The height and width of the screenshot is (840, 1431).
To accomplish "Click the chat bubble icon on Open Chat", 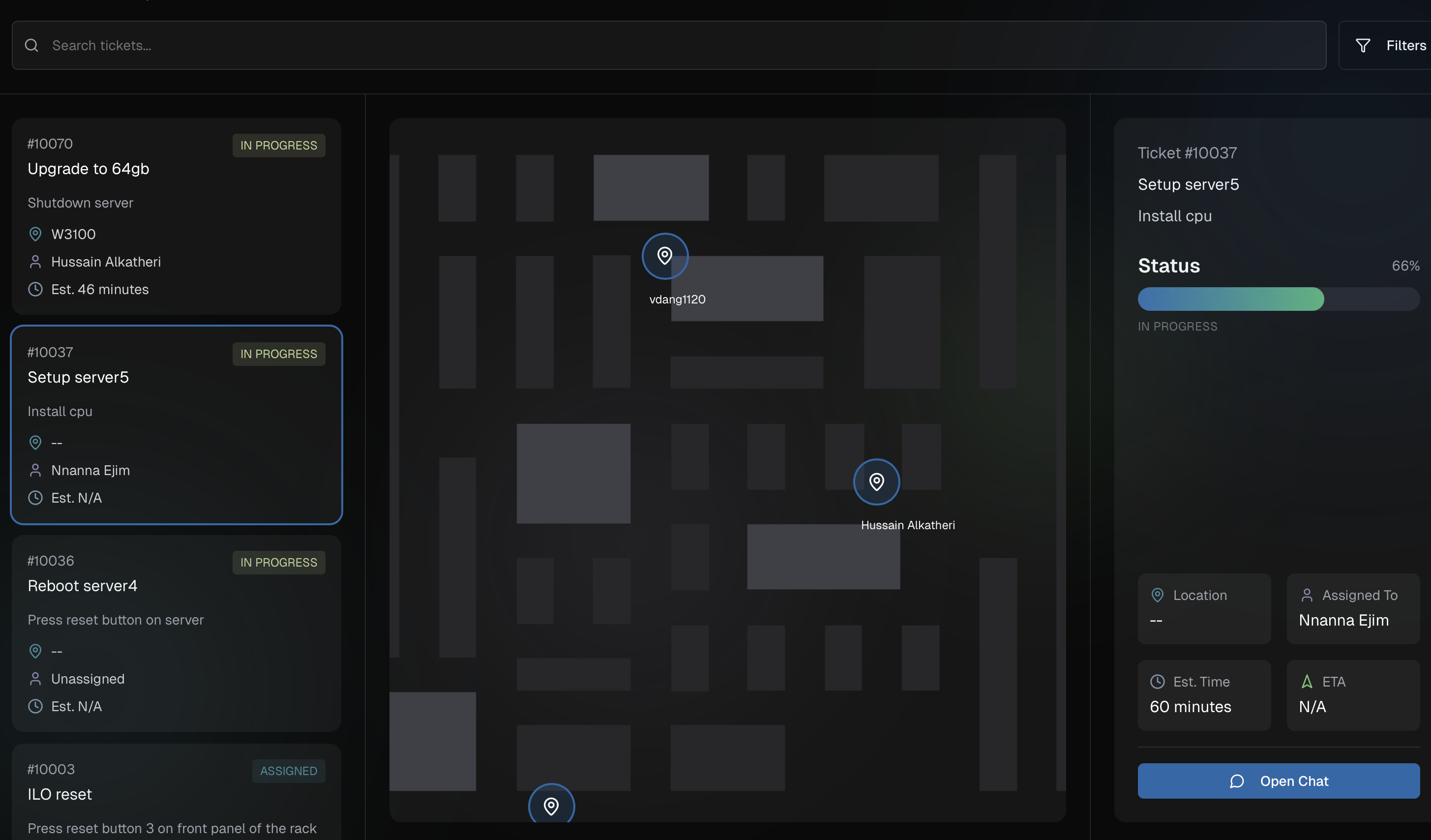I will 1236,781.
